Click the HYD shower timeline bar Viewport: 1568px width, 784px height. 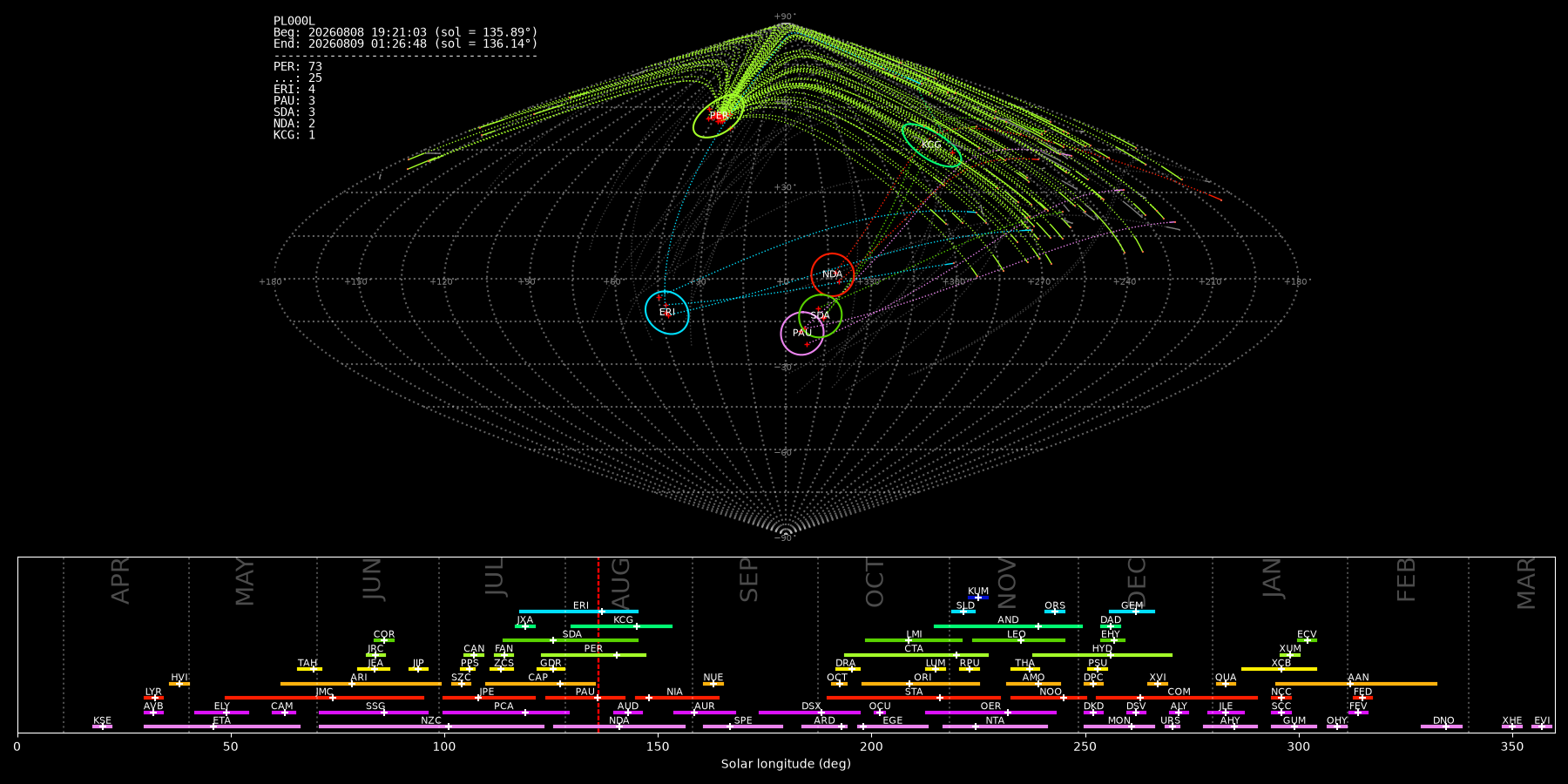(x=1102, y=655)
